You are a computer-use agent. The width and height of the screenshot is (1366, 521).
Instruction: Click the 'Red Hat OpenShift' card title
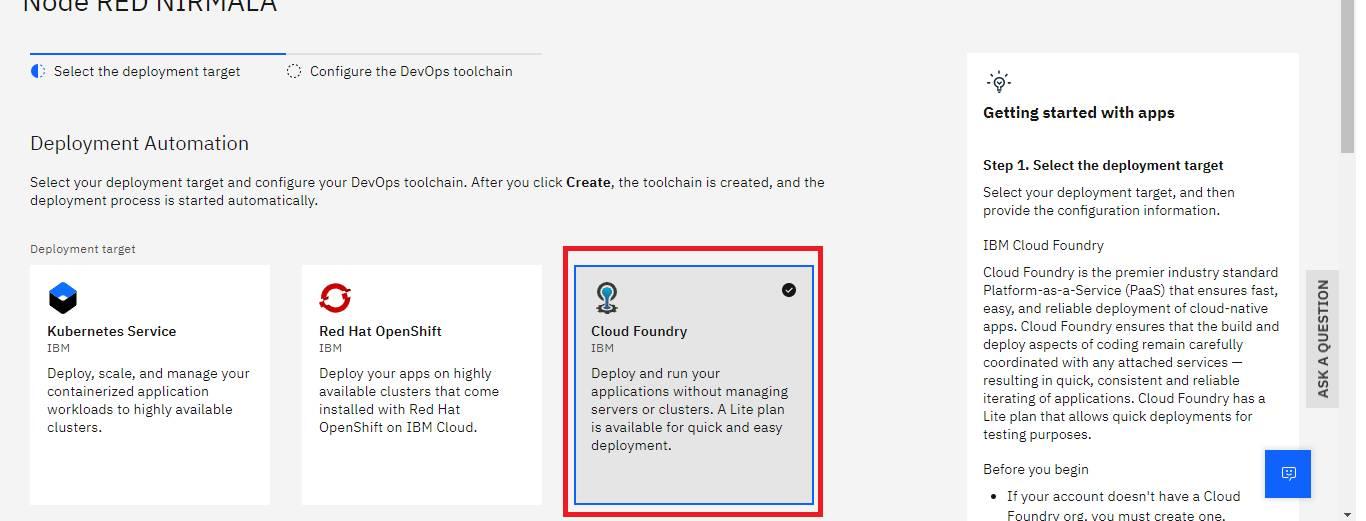click(380, 331)
